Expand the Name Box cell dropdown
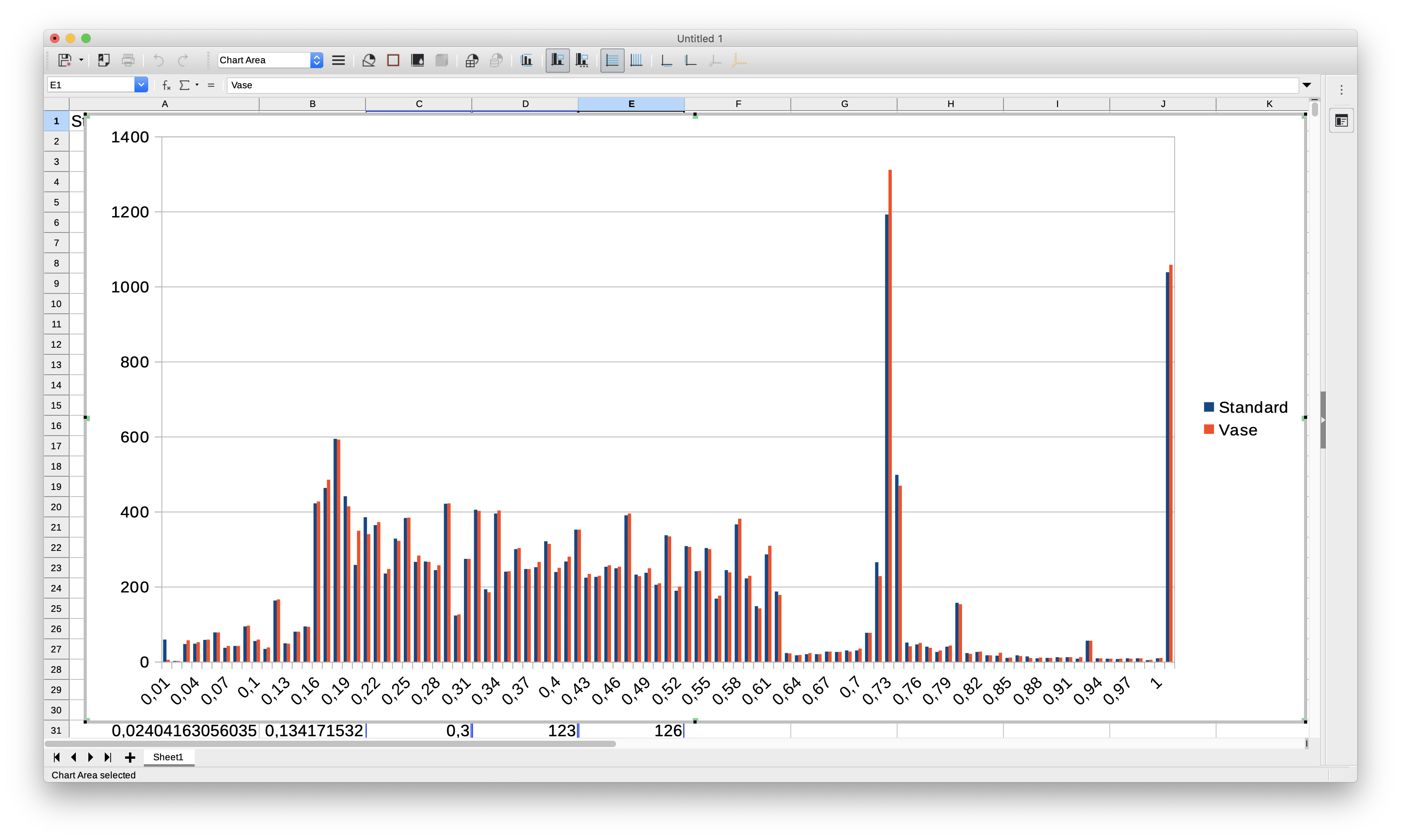1401x840 pixels. pos(141,85)
